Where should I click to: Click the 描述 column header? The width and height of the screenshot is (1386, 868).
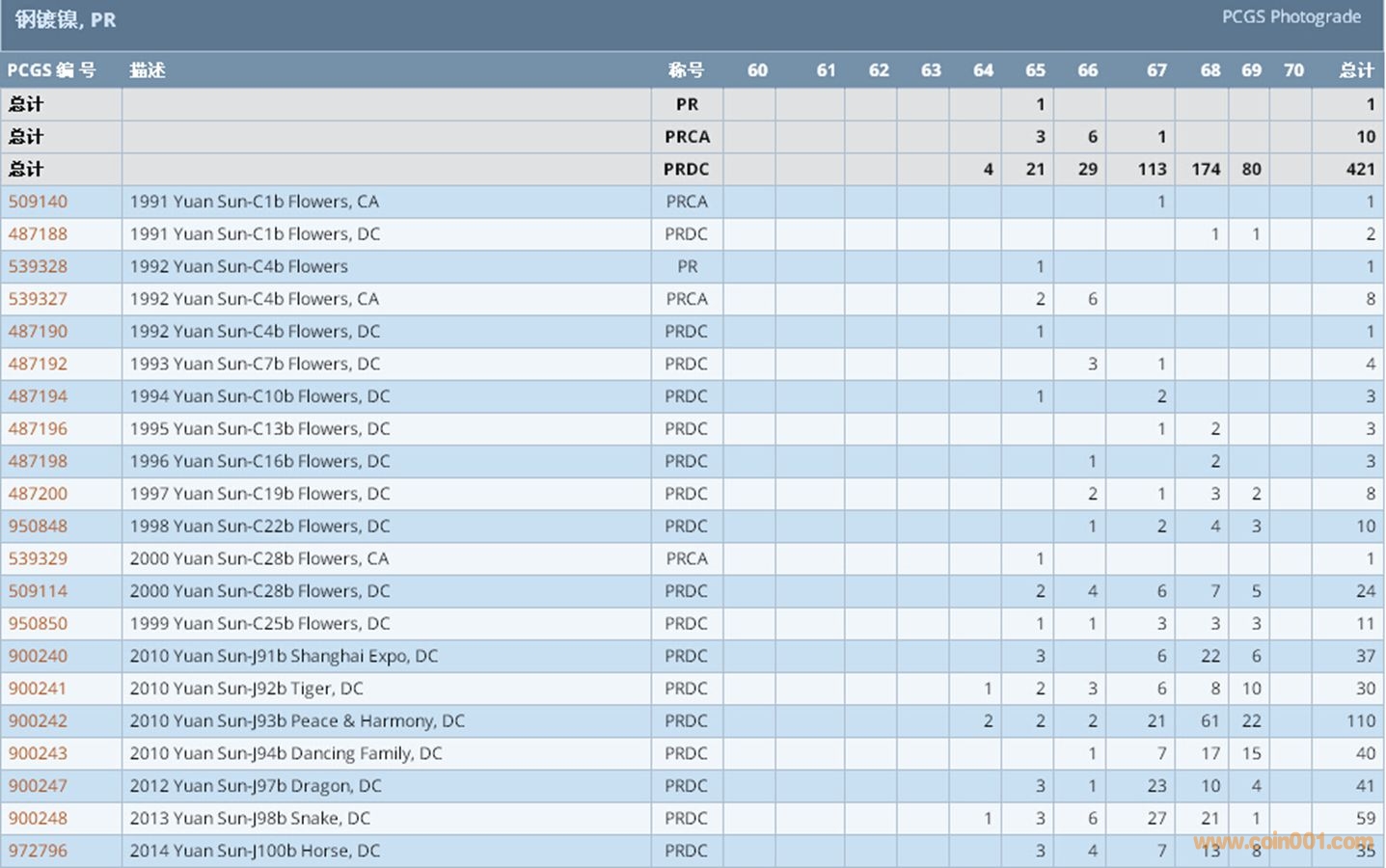tap(148, 70)
